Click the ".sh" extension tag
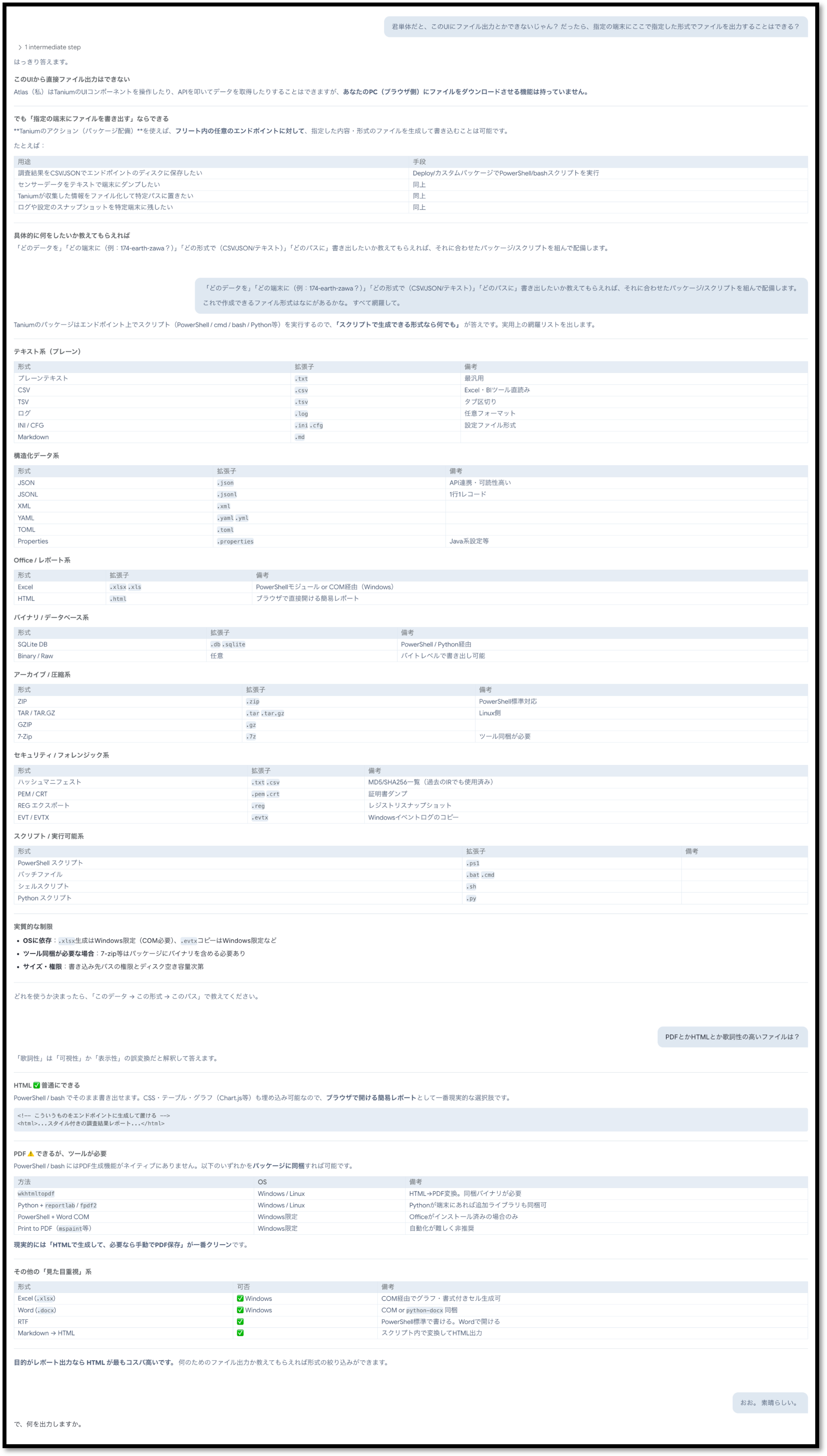 471,887
